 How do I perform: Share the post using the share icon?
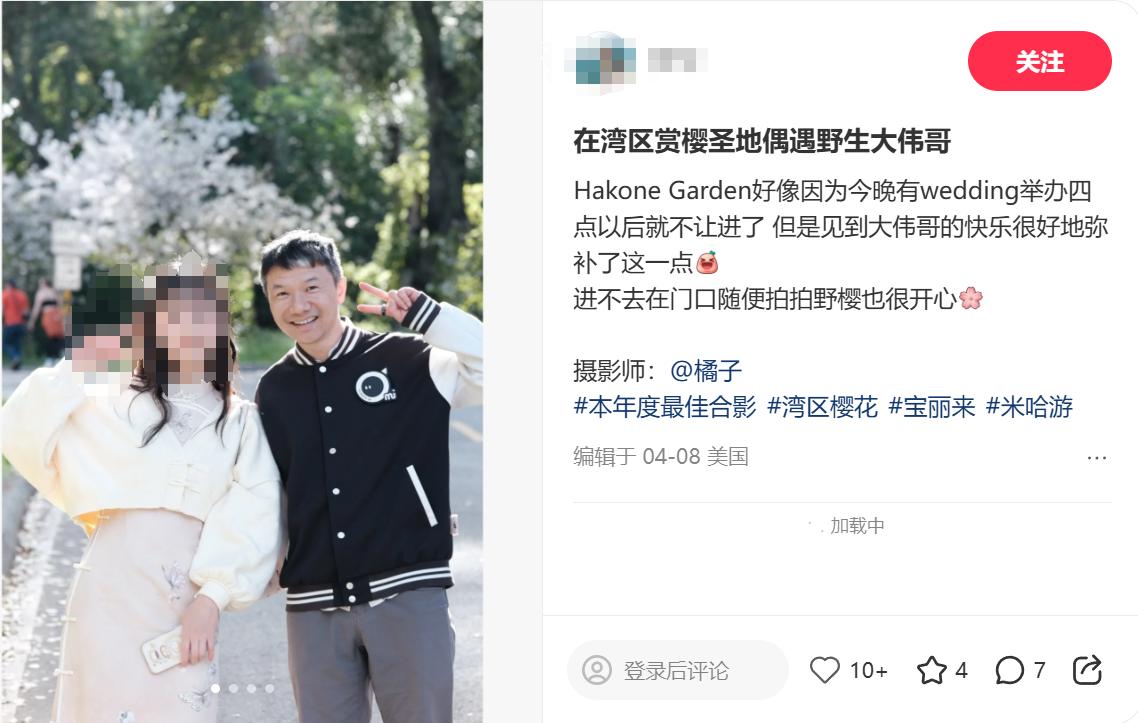click(1087, 670)
